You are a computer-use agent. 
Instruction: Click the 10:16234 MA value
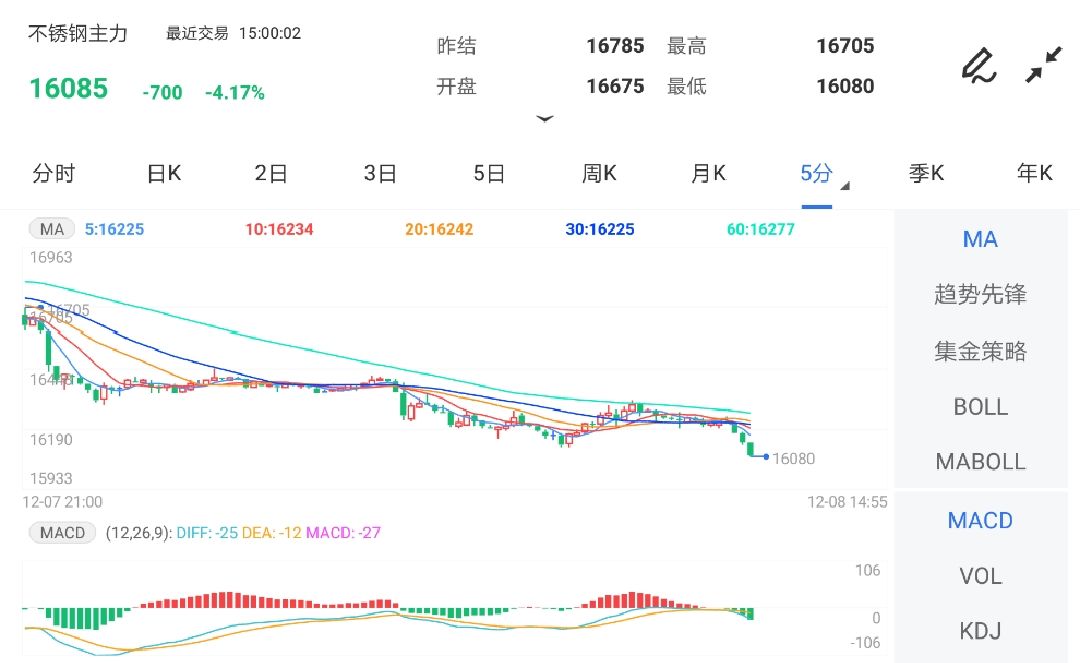[279, 229]
